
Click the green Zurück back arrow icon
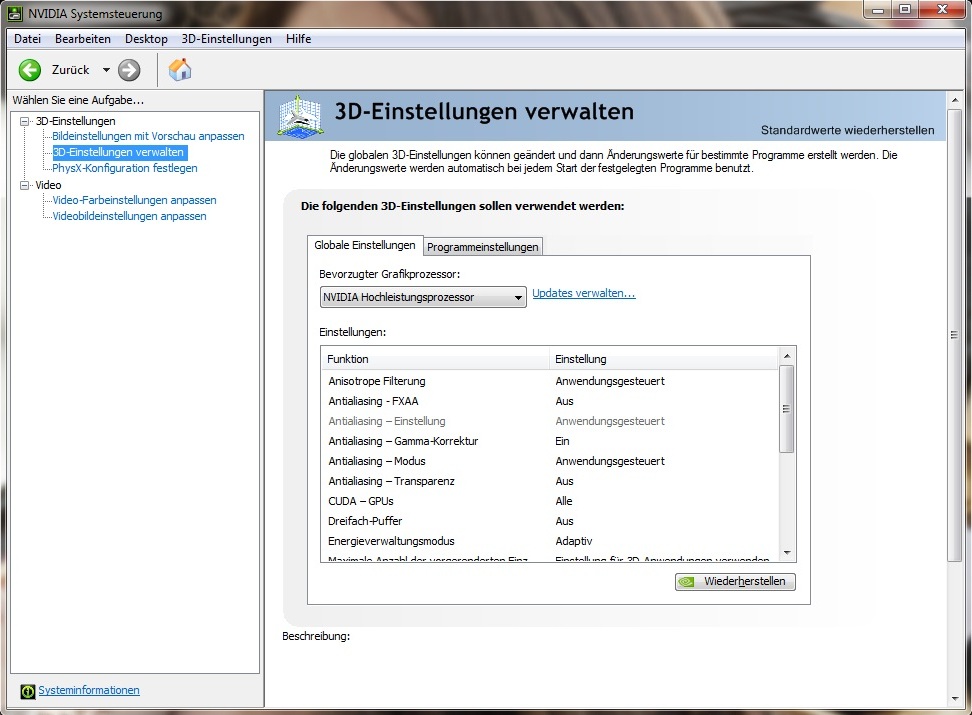point(29,70)
